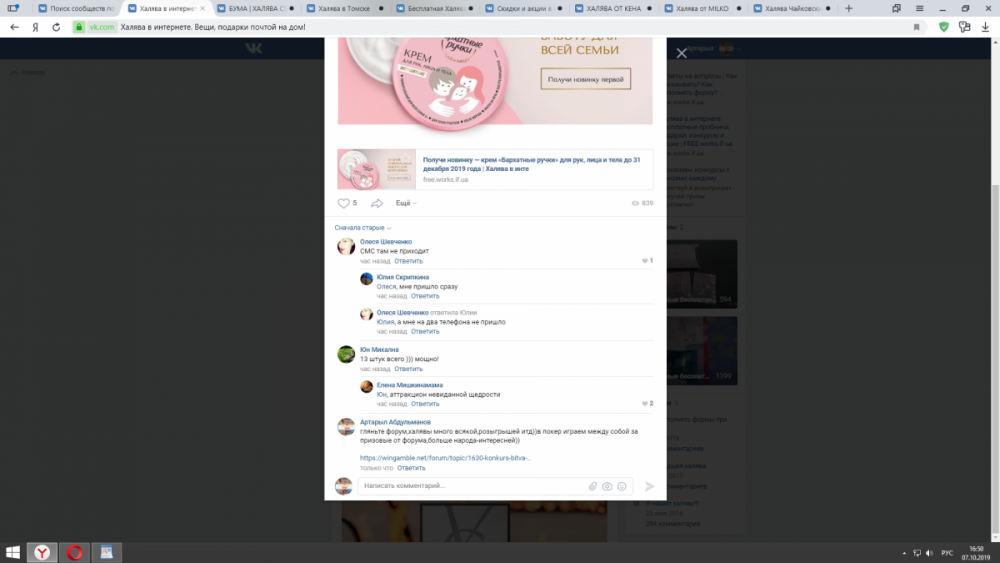Open Артарып Абдульманов's comment avatar

(346, 427)
